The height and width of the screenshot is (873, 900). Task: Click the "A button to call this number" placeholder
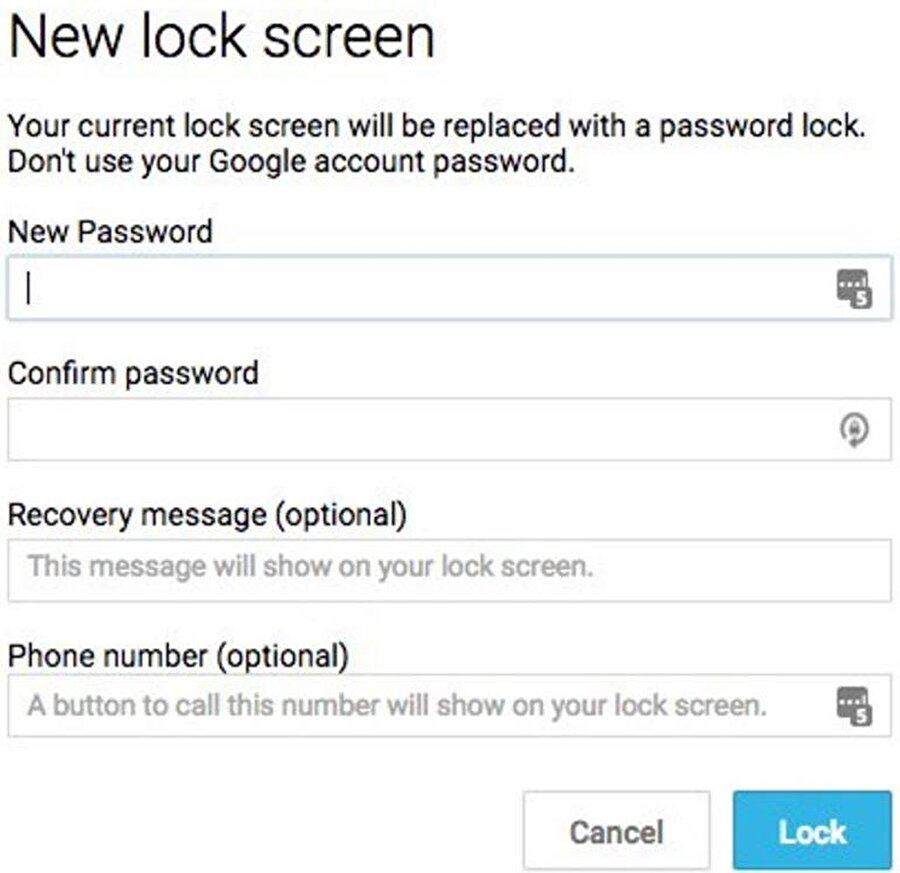tap(396, 705)
